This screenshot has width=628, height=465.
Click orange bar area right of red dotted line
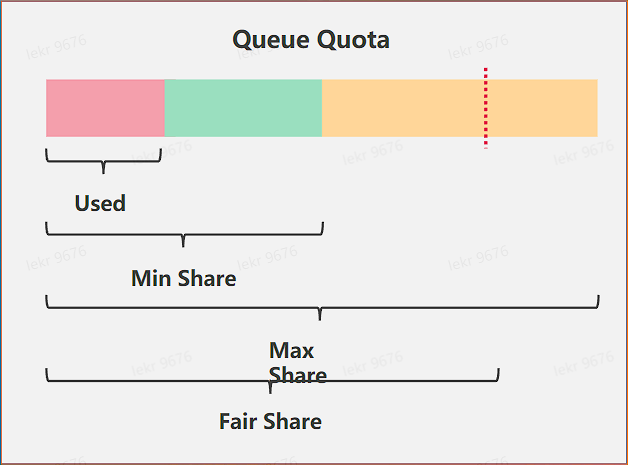(542, 107)
